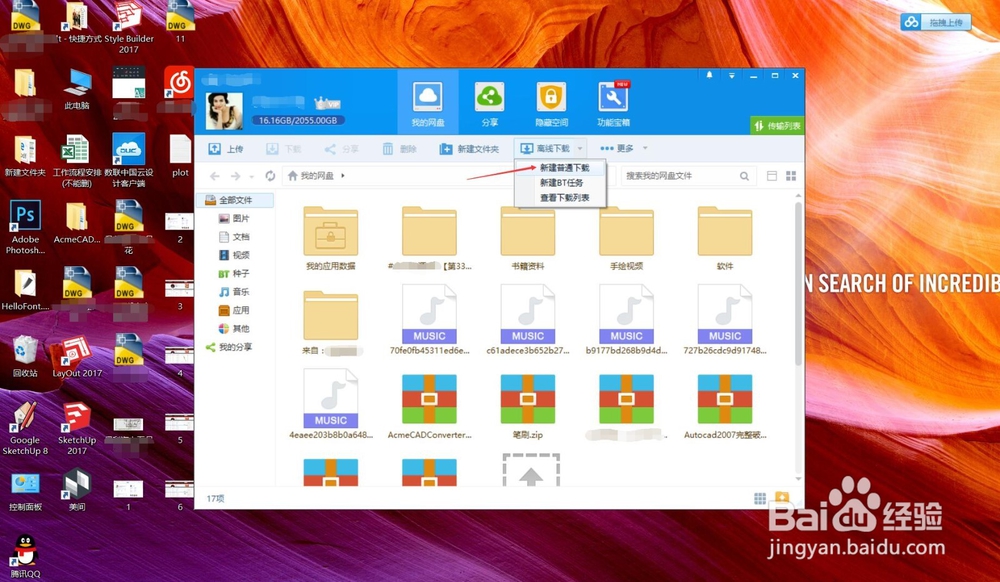Select the 我的应用数据 folder

tap(330, 238)
